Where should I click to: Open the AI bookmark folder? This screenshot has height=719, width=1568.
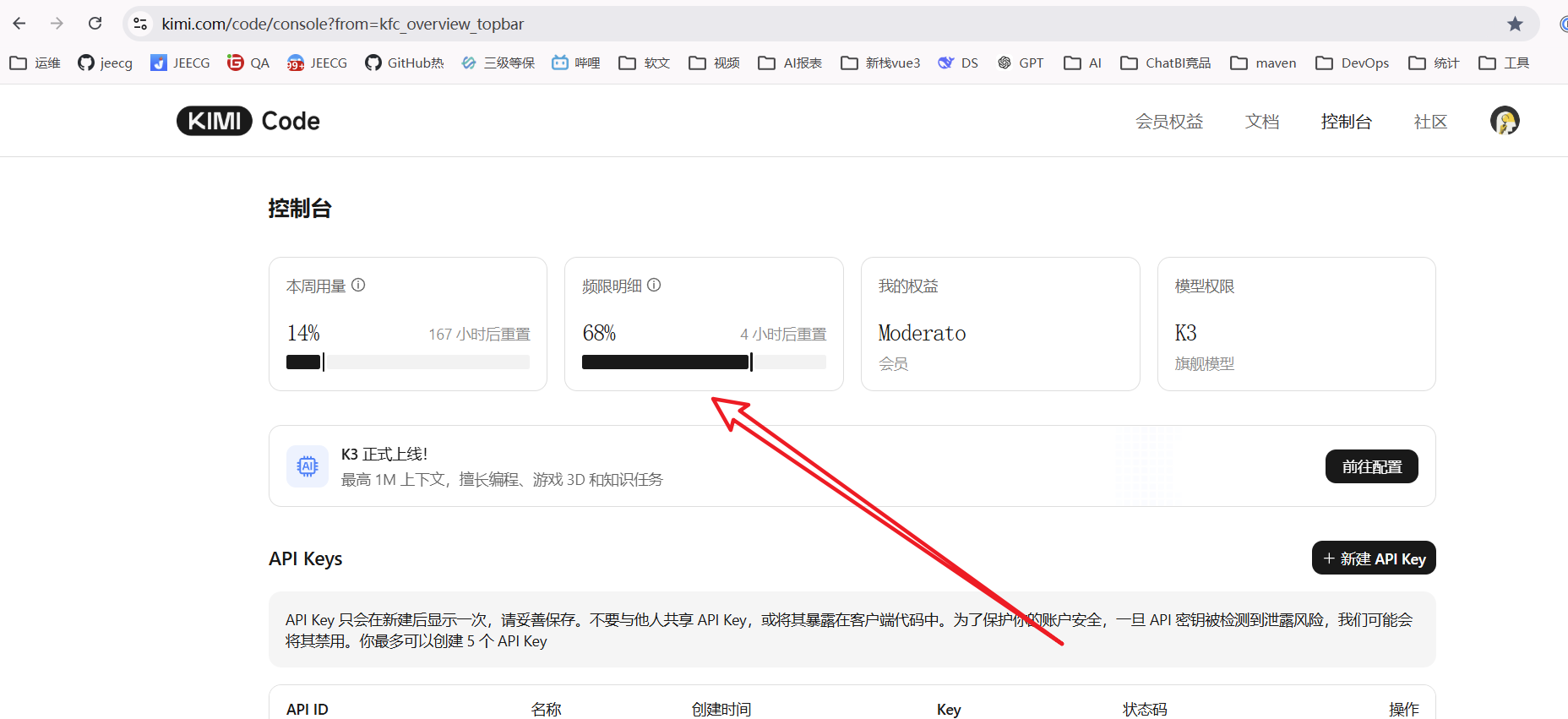pyautogui.click(x=1083, y=63)
